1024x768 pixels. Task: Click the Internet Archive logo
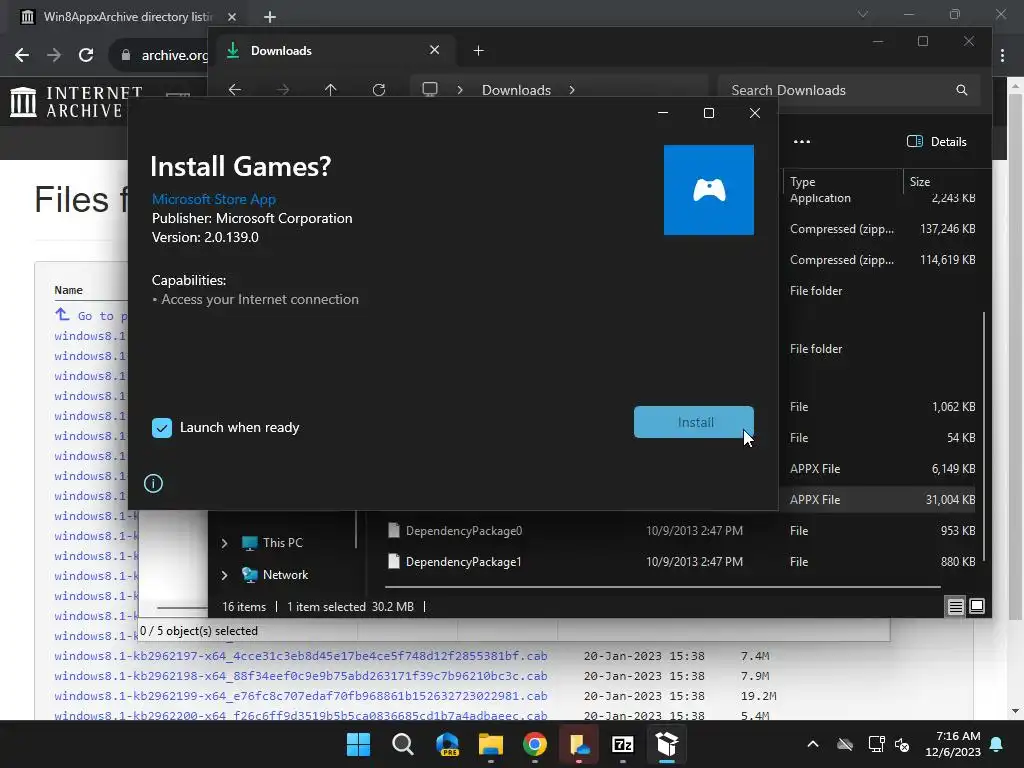coord(76,103)
